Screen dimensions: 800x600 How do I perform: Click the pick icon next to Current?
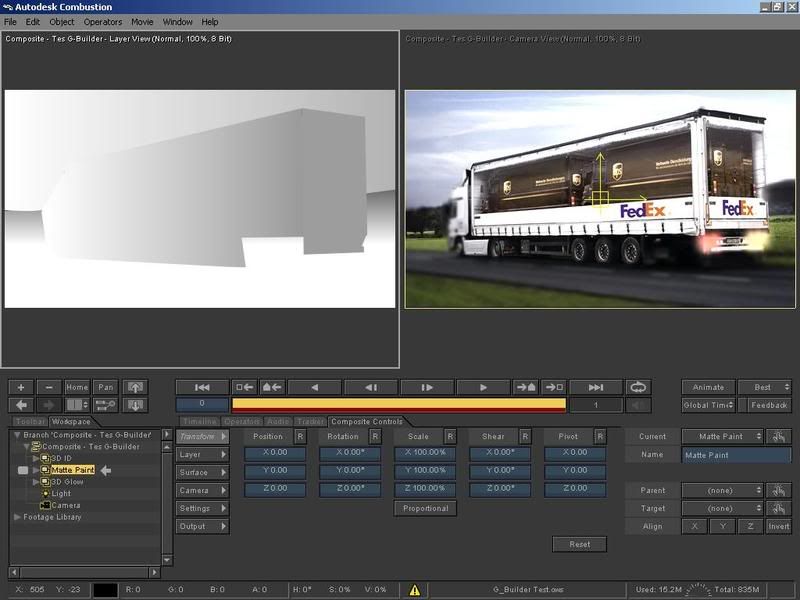pyautogui.click(x=779, y=436)
